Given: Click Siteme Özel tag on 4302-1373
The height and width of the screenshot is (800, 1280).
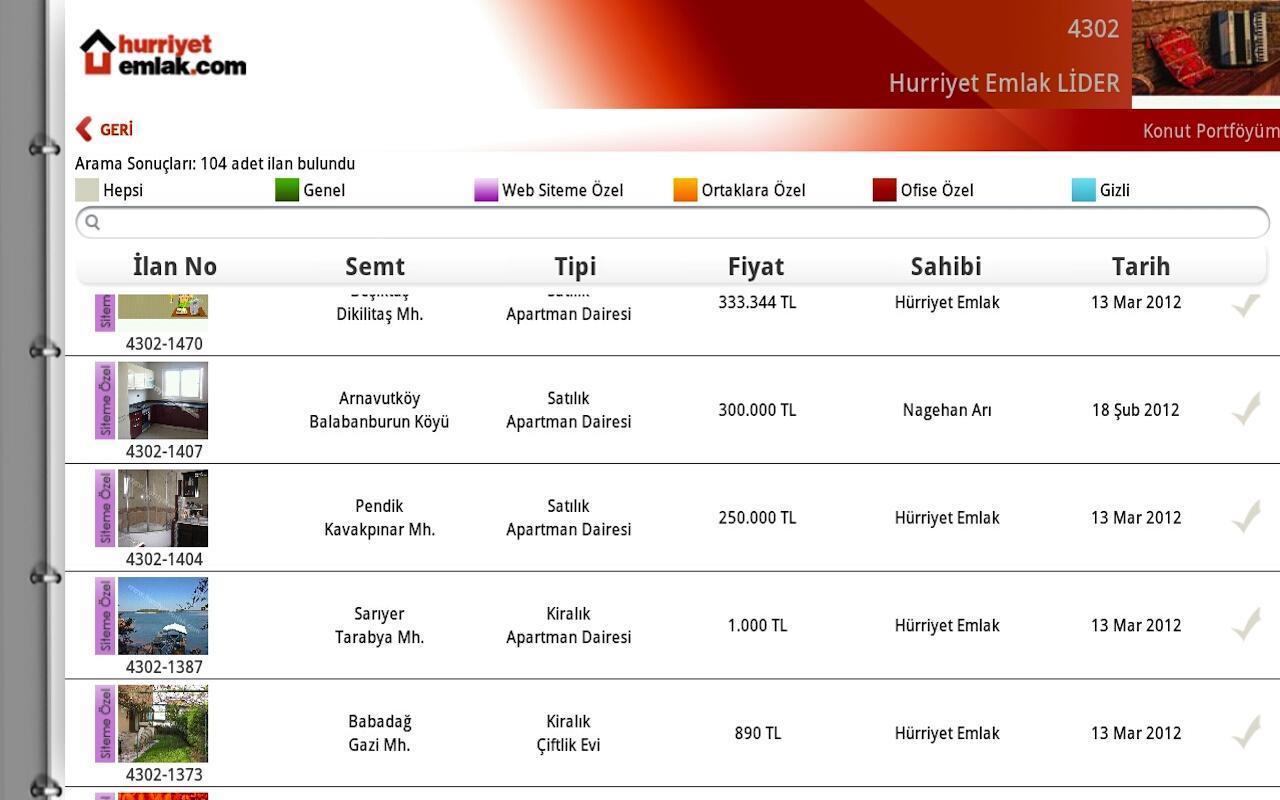Looking at the screenshot, I should click(105, 724).
